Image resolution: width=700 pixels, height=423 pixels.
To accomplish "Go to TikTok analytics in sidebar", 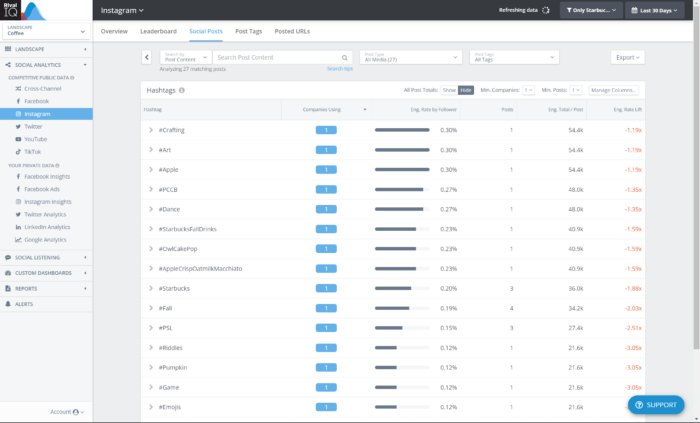I will point(32,152).
